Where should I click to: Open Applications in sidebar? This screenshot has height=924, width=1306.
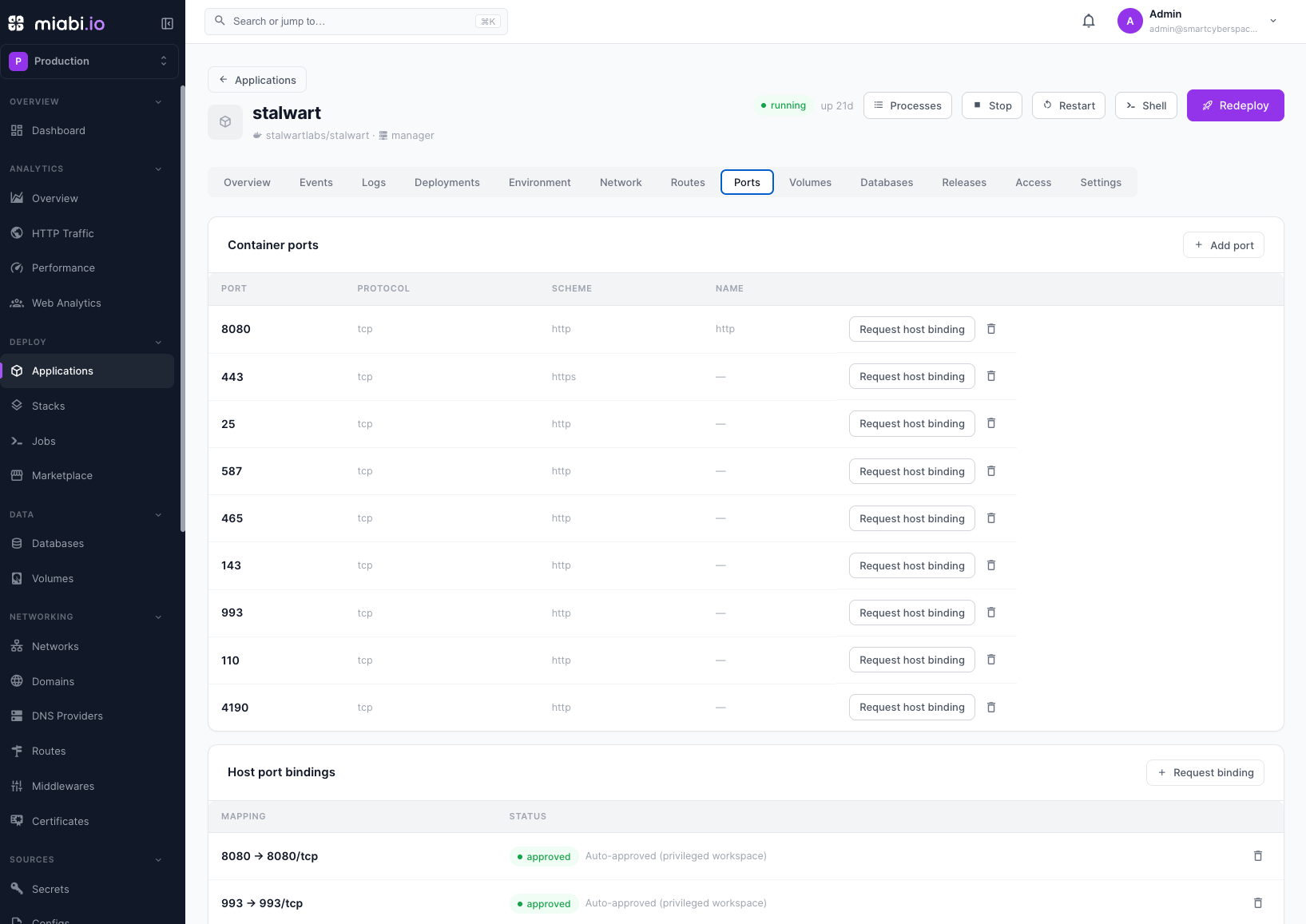click(87, 371)
